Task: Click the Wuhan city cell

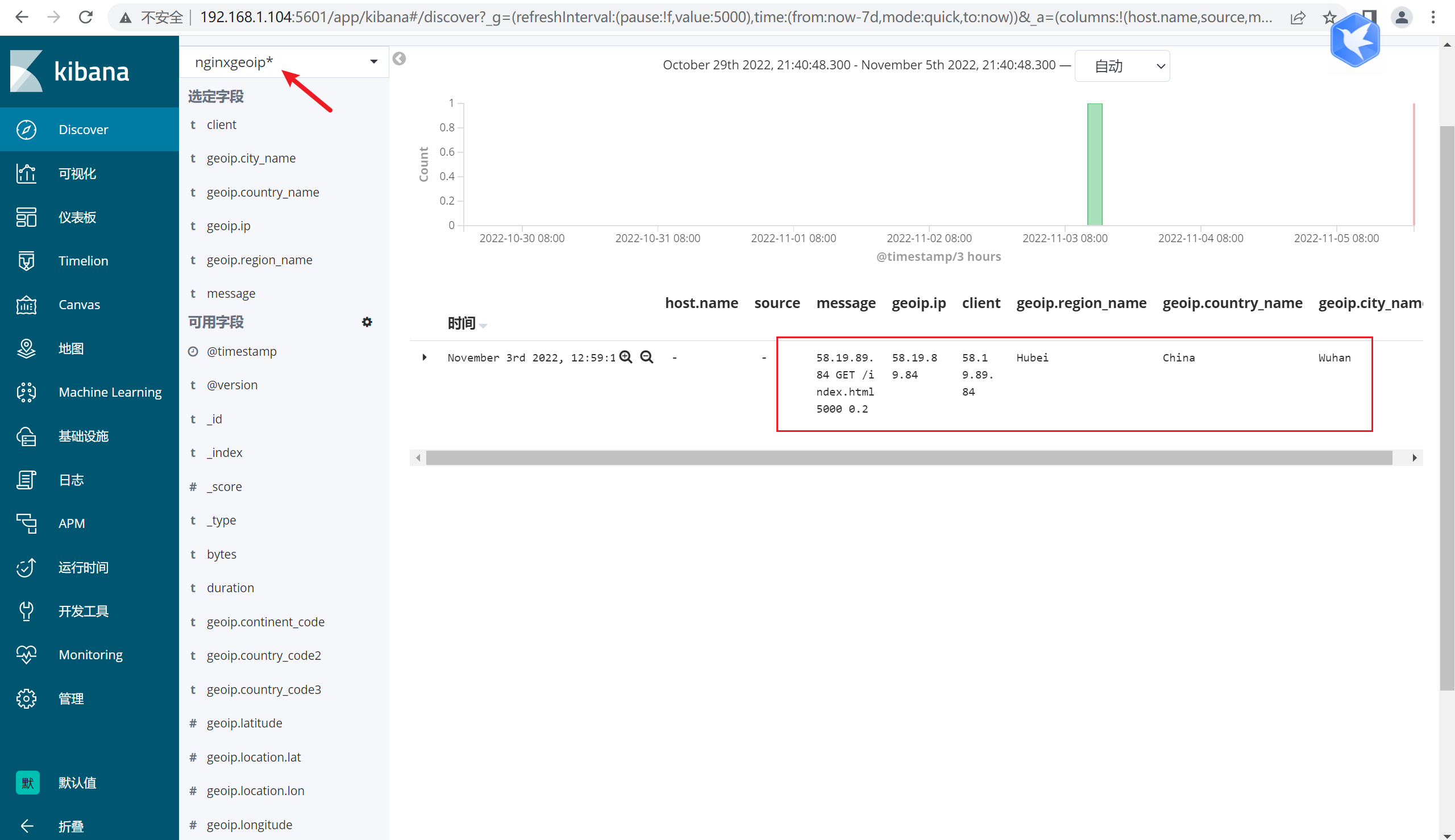Action: coord(1334,357)
